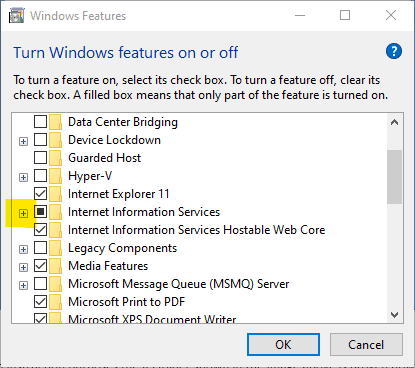The height and width of the screenshot is (368, 415).
Task: Click the features list scrollbar thumb
Action: (x=395, y=177)
